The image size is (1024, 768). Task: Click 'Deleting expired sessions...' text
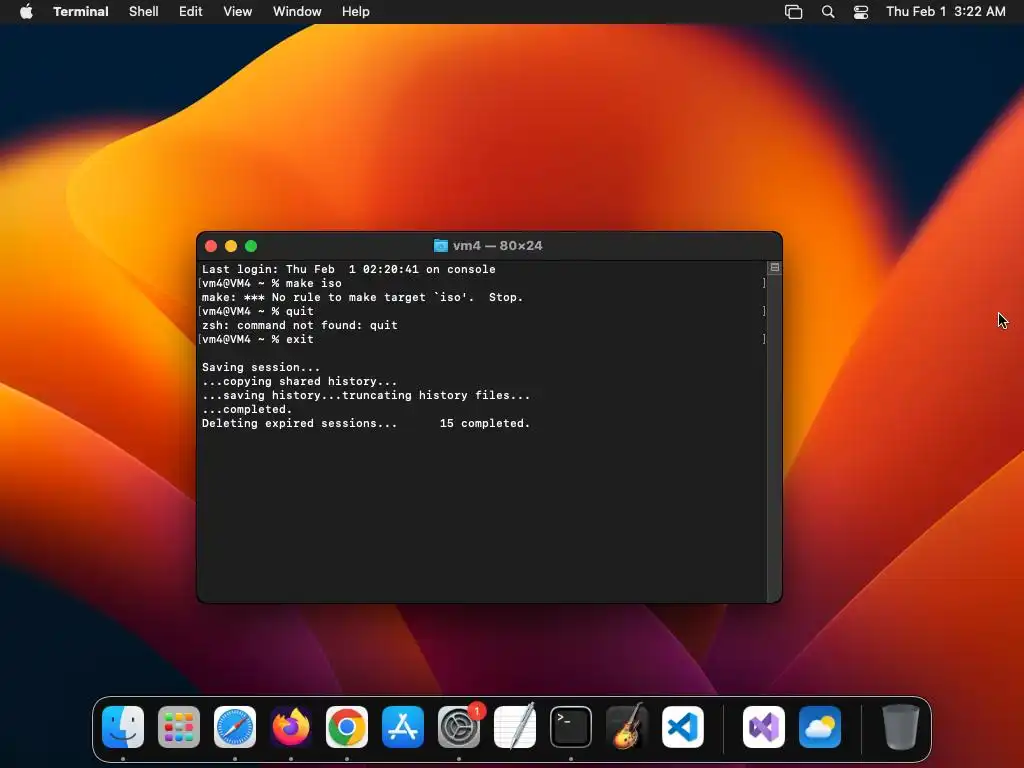click(300, 423)
